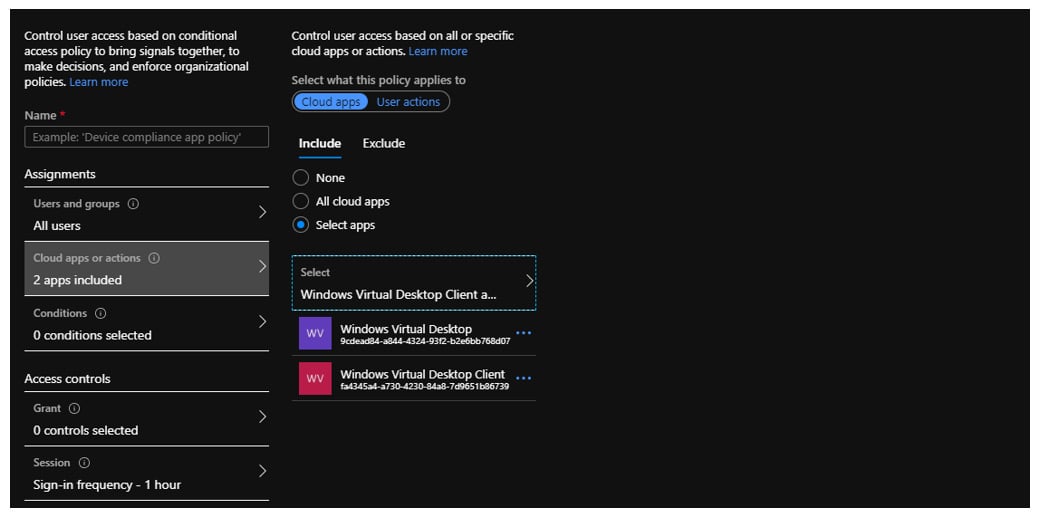Select the All cloud apps radio button

[x=301, y=201]
